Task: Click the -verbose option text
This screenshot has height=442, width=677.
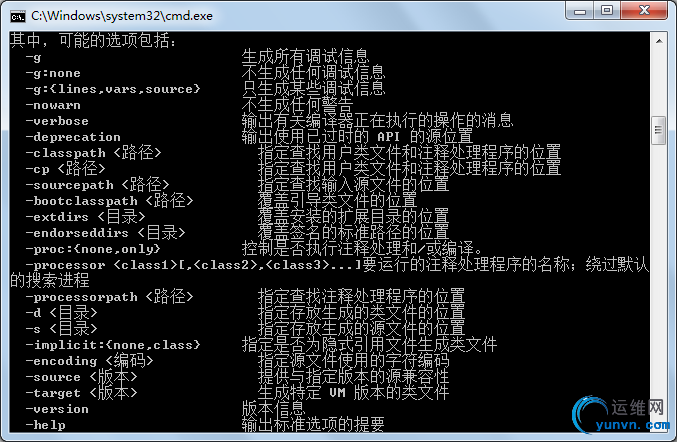Action: [57, 121]
